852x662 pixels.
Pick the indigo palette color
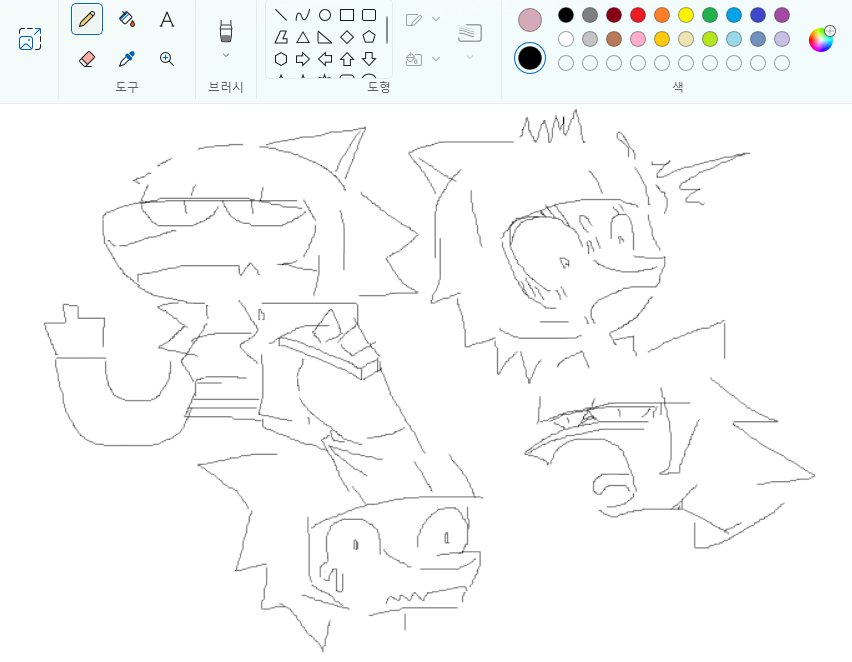[757, 15]
